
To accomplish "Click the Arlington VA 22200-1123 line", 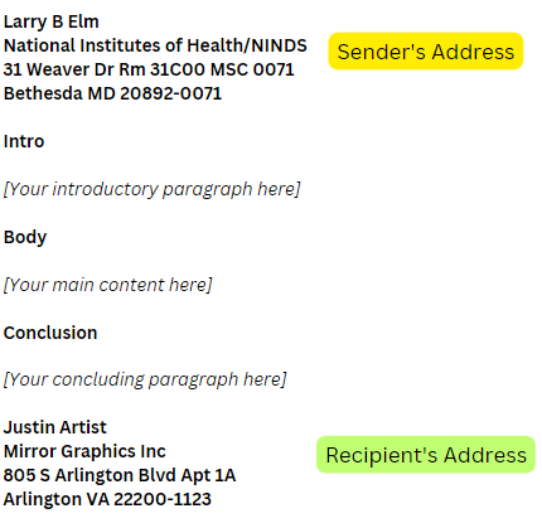I will point(107,499).
